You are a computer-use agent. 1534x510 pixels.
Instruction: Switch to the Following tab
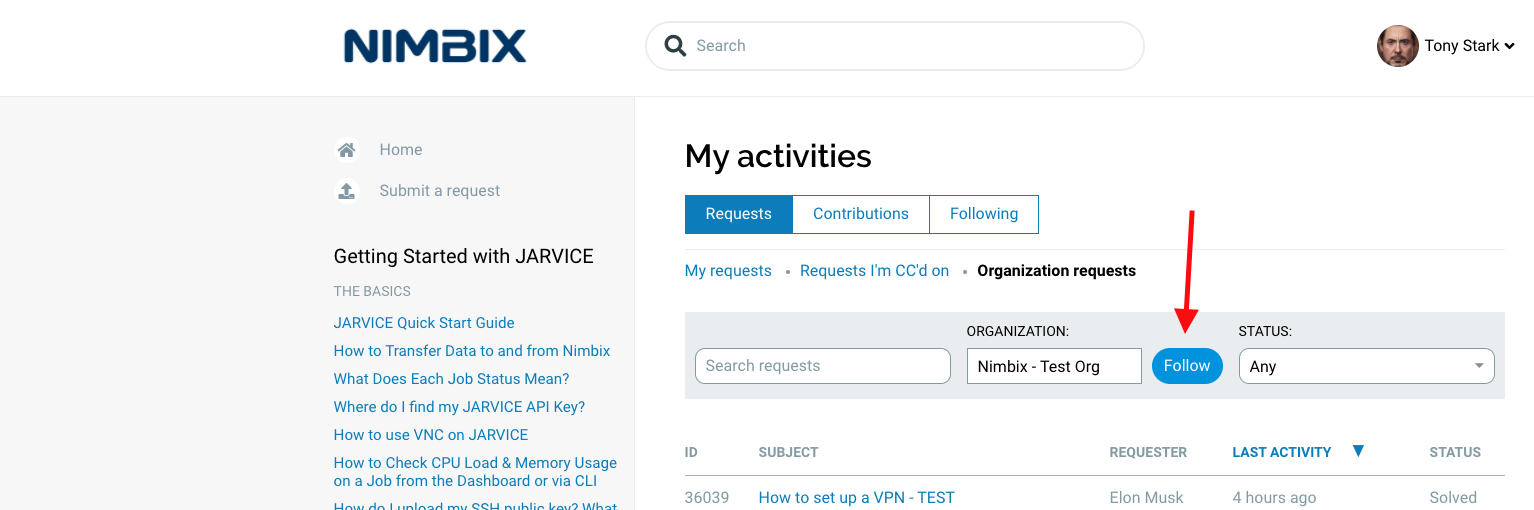(x=984, y=214)
